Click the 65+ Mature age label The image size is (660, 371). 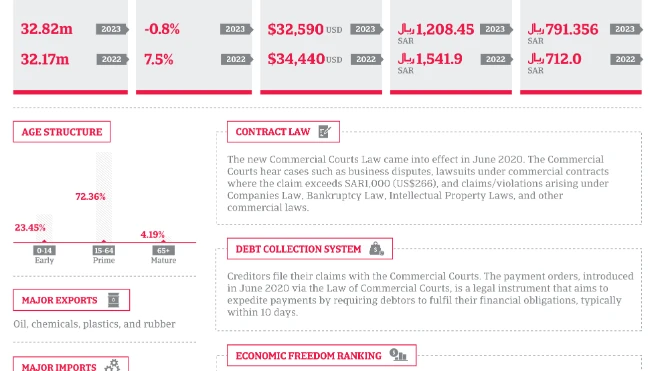[x=163, y=255]
